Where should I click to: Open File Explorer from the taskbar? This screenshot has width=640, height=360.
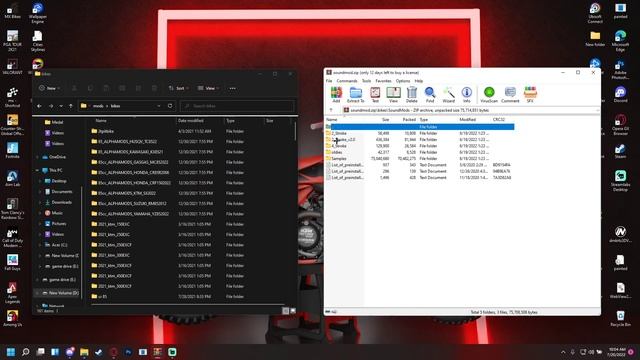tap(84, 352)
